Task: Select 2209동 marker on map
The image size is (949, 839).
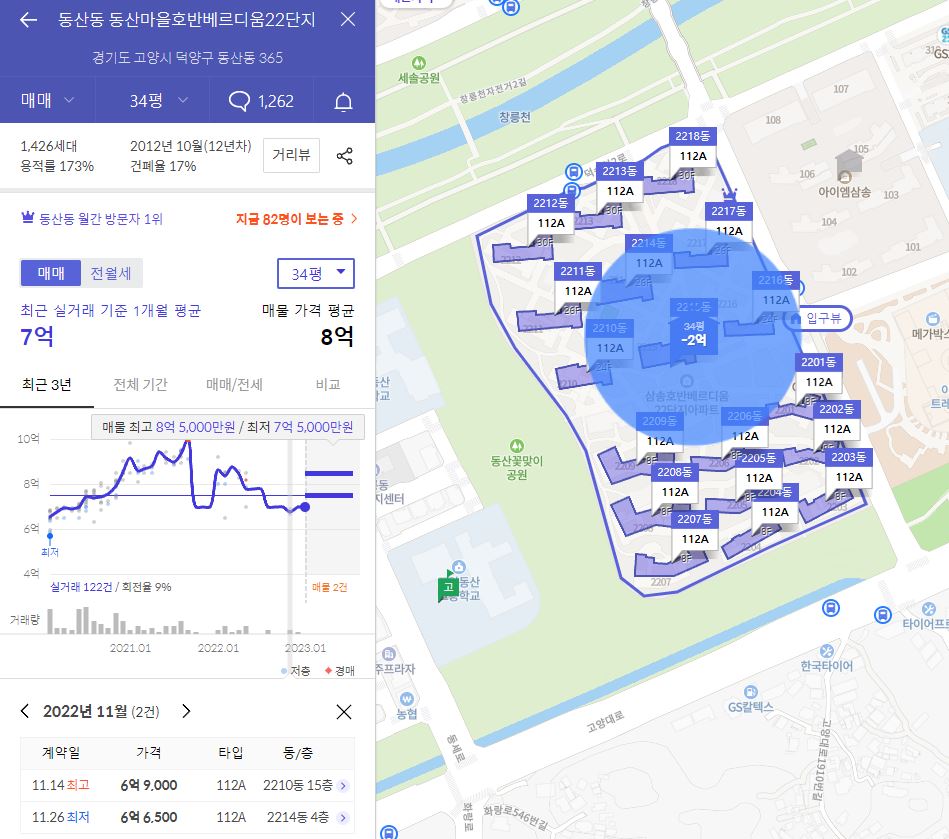Action: [659, 431]
